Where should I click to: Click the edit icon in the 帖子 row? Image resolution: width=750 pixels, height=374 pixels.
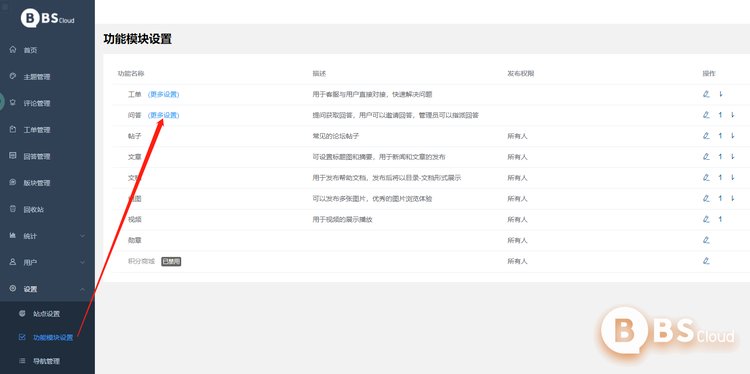(x=706, y=136)
